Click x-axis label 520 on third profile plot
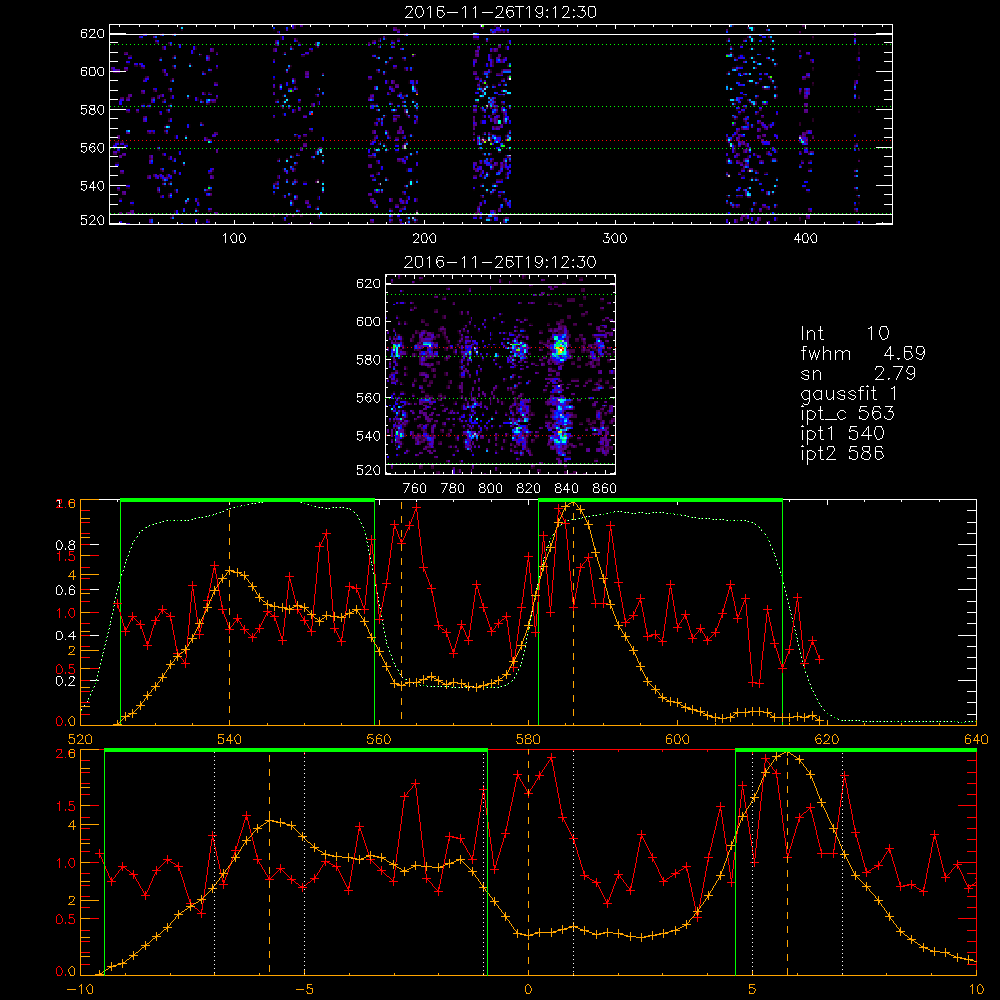 point(80,739)
